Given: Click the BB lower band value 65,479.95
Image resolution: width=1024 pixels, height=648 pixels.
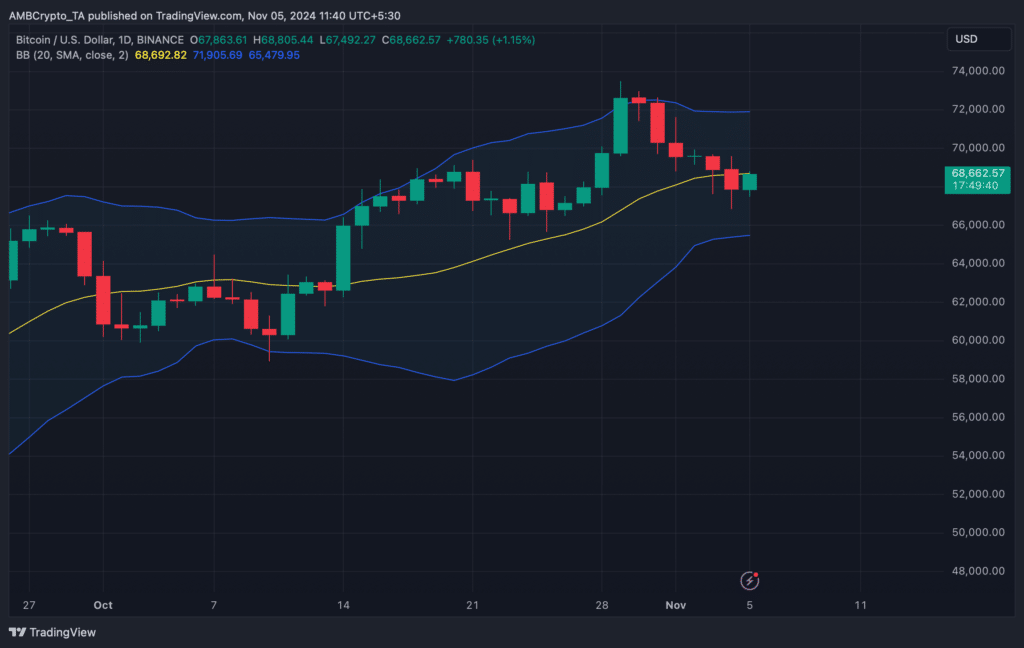Looking at the screenshot, I should coord(274,55).
